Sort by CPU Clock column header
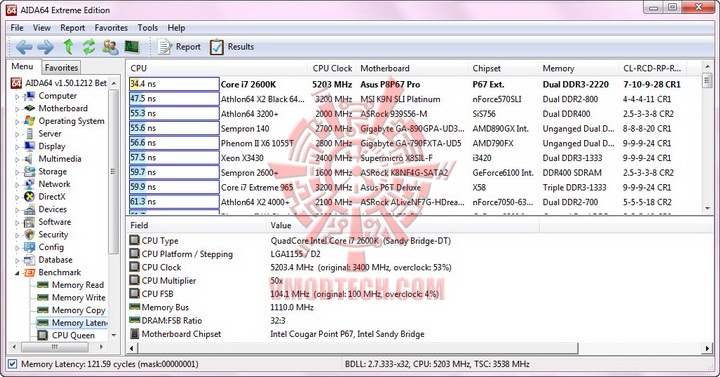Image resolution: width=720 pixels, height=377 pixels. tap(332, 68)
